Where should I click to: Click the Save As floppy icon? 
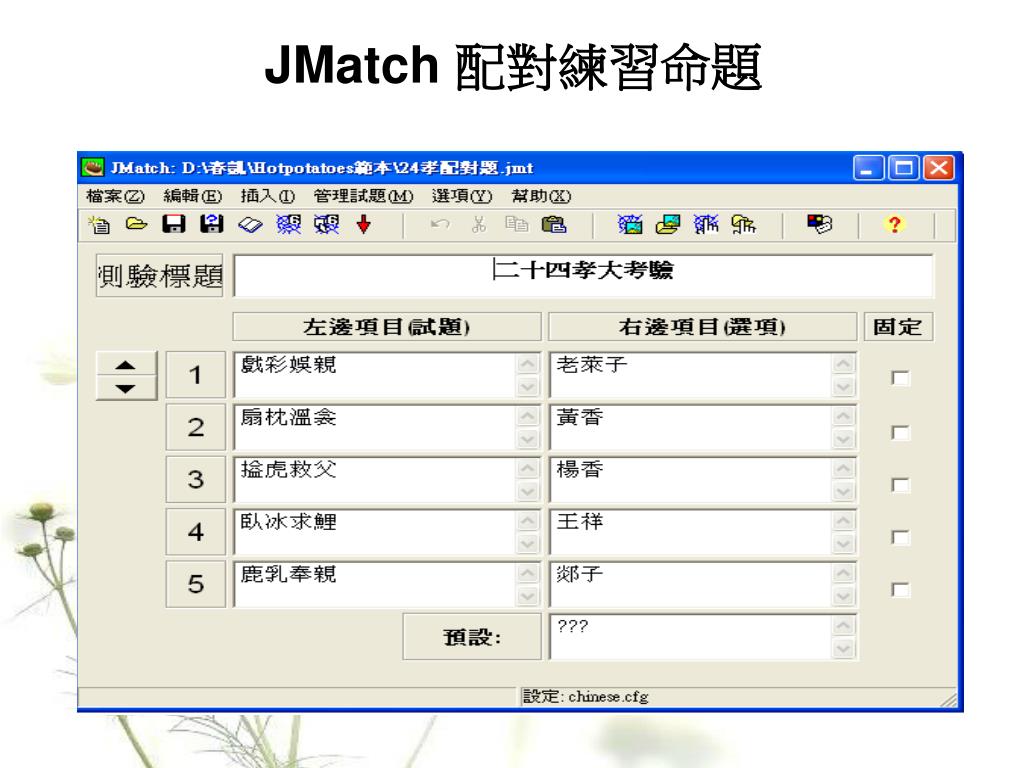212,224
